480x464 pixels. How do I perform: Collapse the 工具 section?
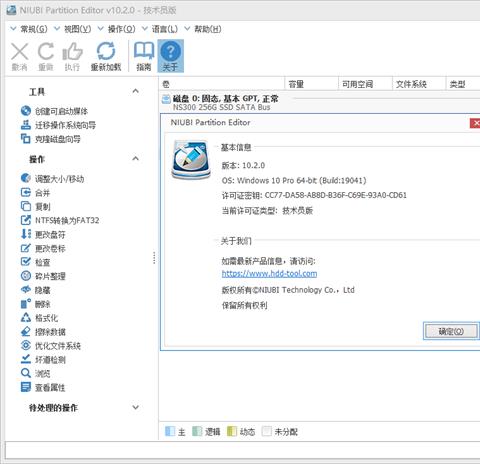click(x=135, y=91)
